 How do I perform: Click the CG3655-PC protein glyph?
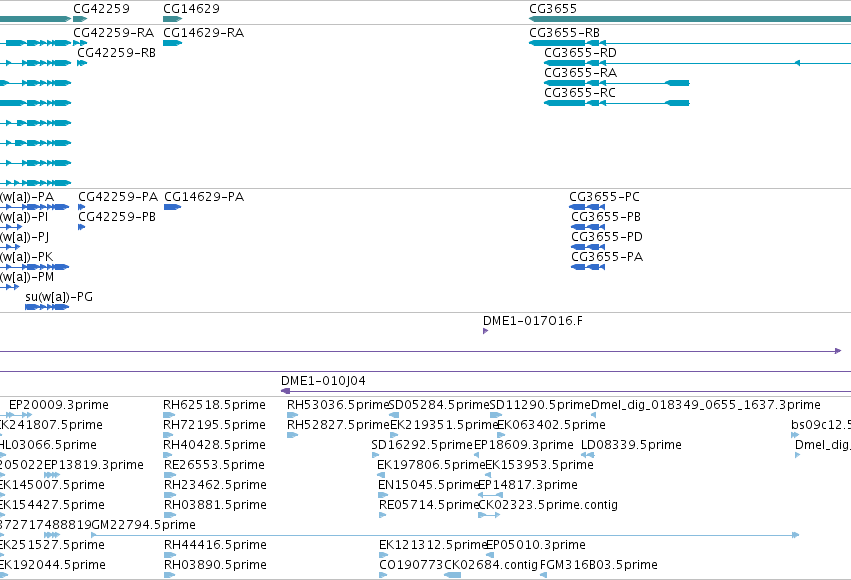[587, 207]
